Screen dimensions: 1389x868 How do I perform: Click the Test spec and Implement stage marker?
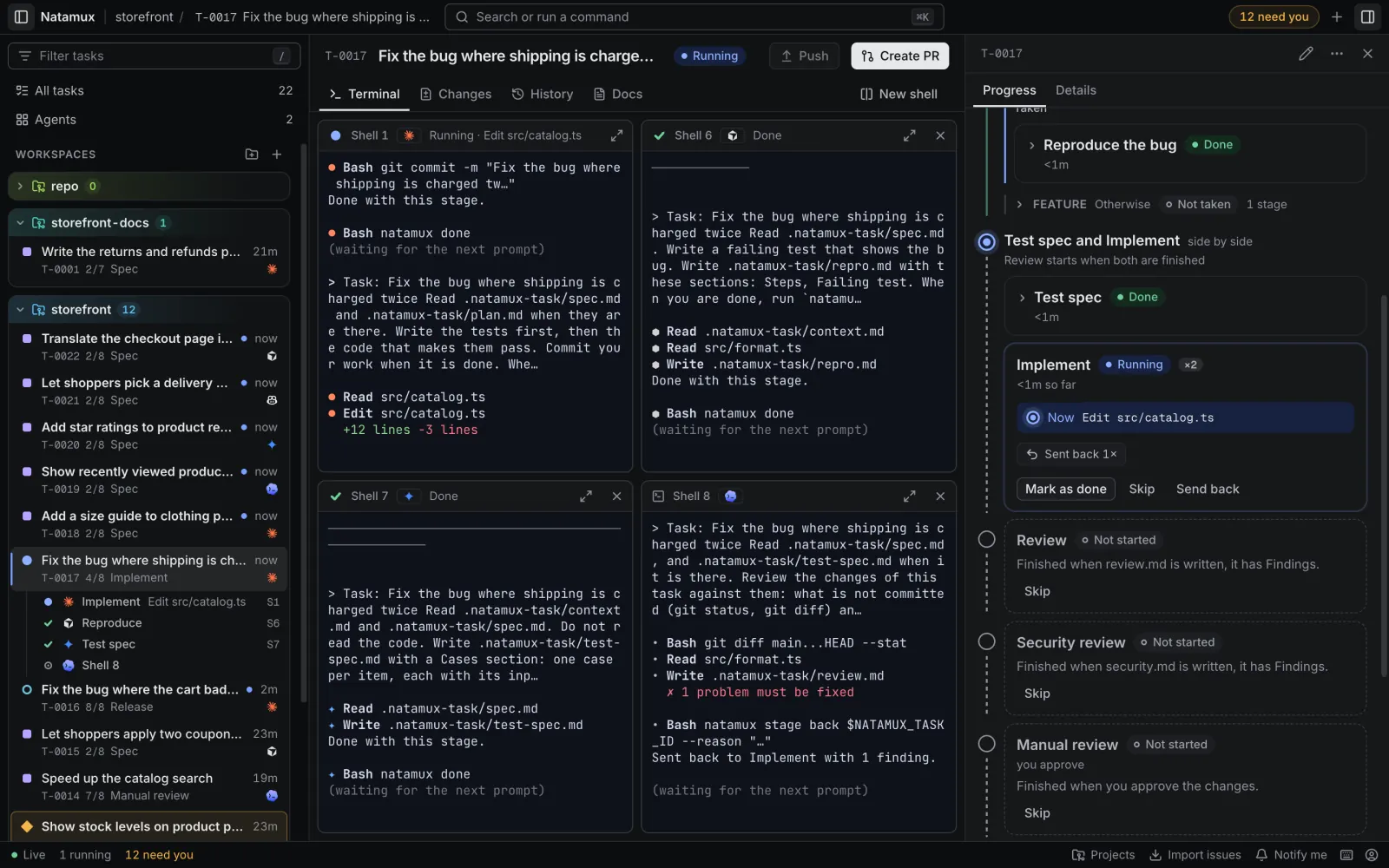[x=986, y=241]
